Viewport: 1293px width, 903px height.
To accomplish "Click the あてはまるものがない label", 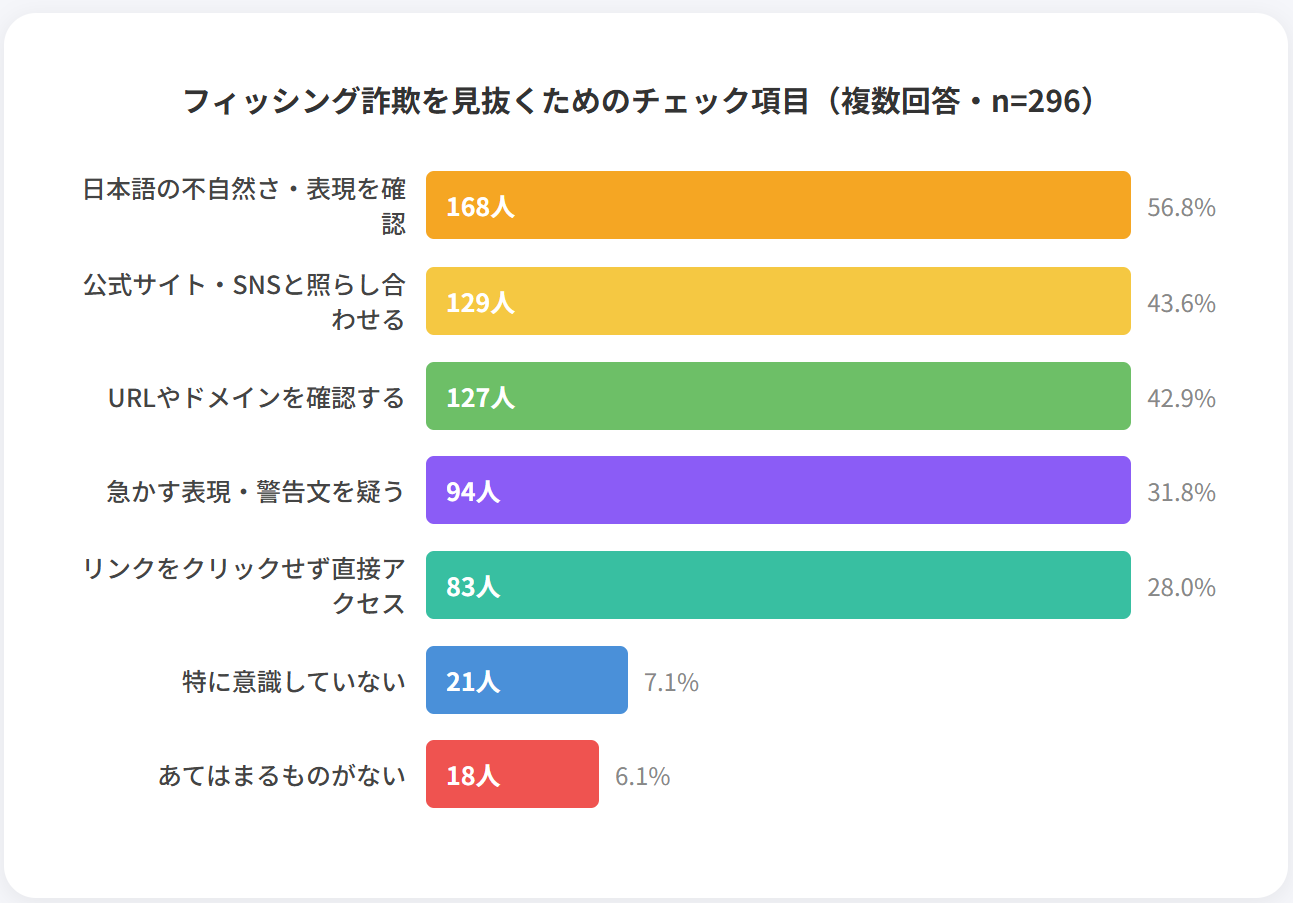I will (281, 776).
